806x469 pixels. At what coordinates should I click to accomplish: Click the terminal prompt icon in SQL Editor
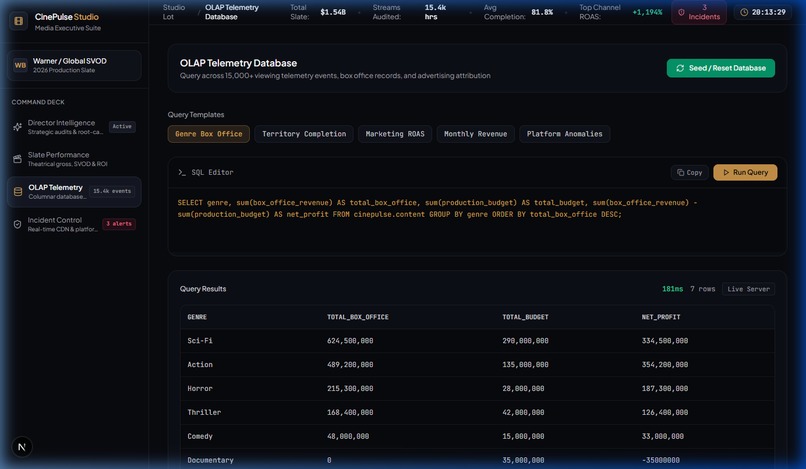(181, 172)
